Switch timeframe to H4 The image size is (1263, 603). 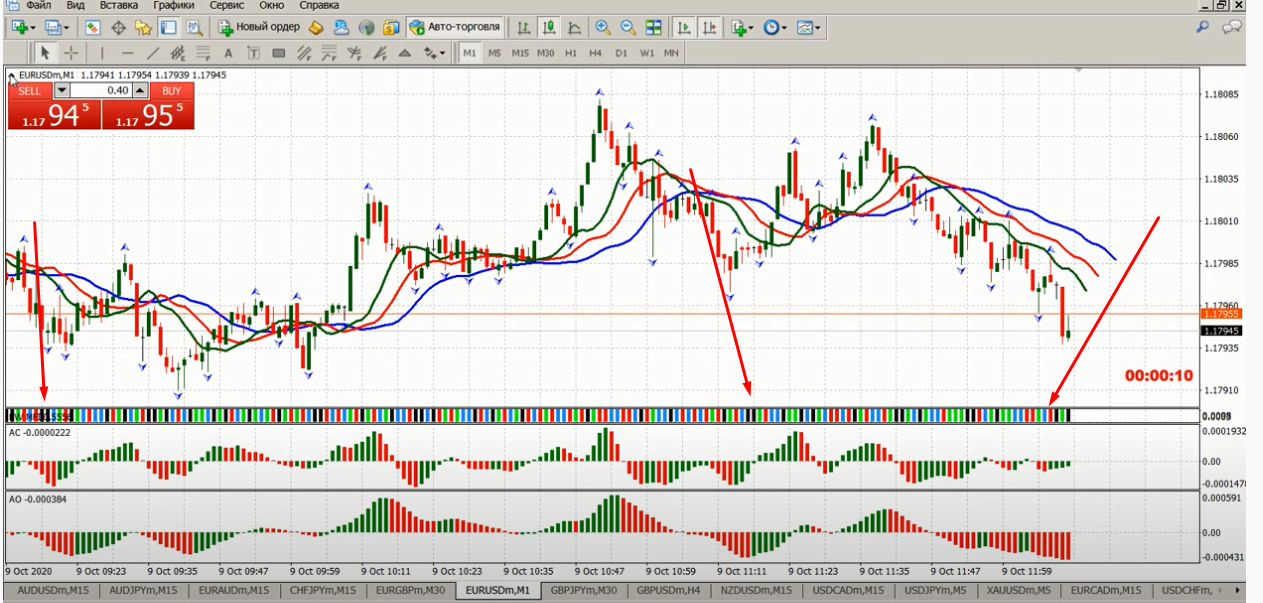[x=596, y=53]
